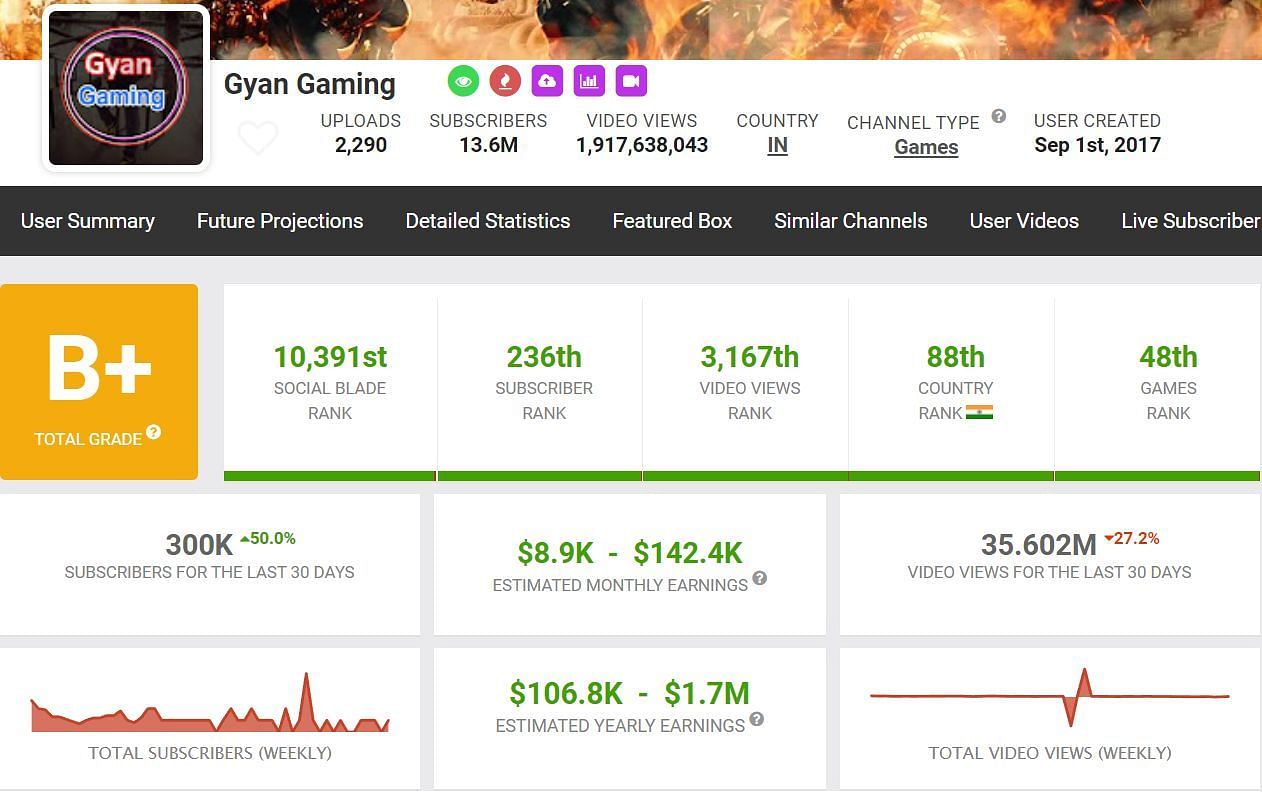Toggle the heart favorite for Gyan Gaming
Image resolution: width=1262 pixels, height=792 pixels.
tap(257, 138)
